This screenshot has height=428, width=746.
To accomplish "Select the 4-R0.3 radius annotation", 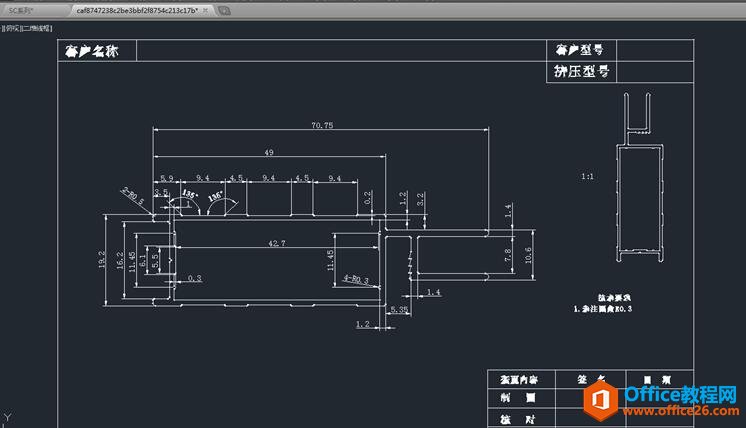I will (x=356, y=279).
